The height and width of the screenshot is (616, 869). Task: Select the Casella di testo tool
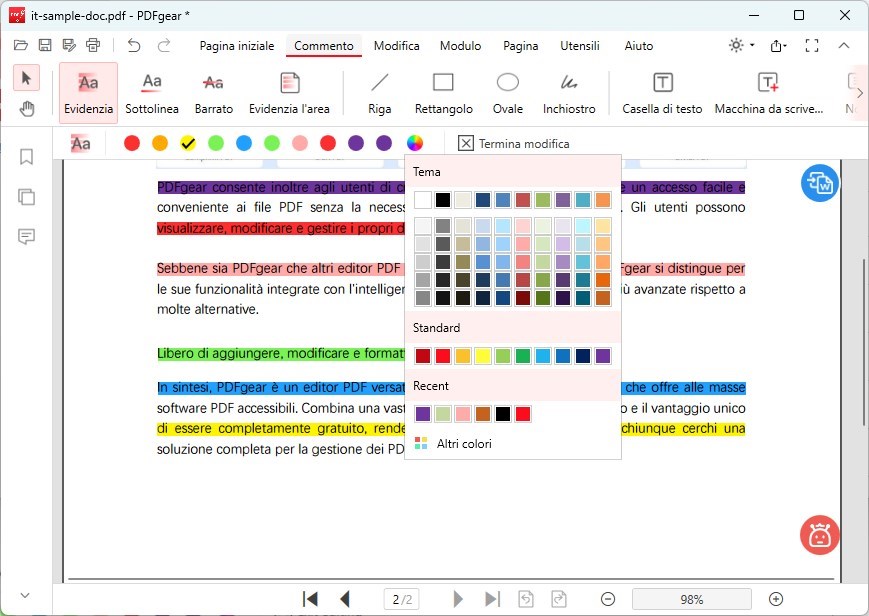pos(661,92)
